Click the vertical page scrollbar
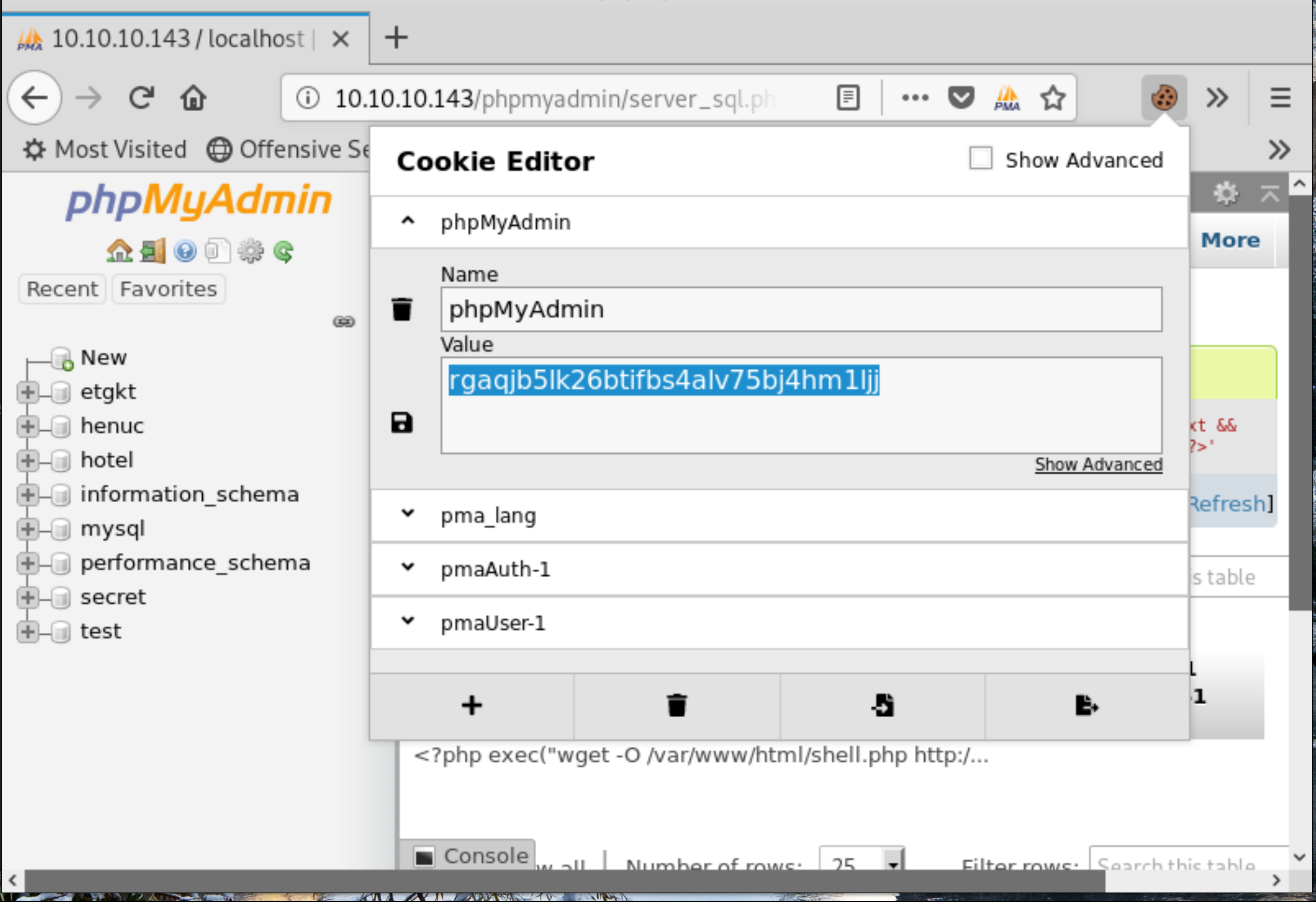 1300,402
